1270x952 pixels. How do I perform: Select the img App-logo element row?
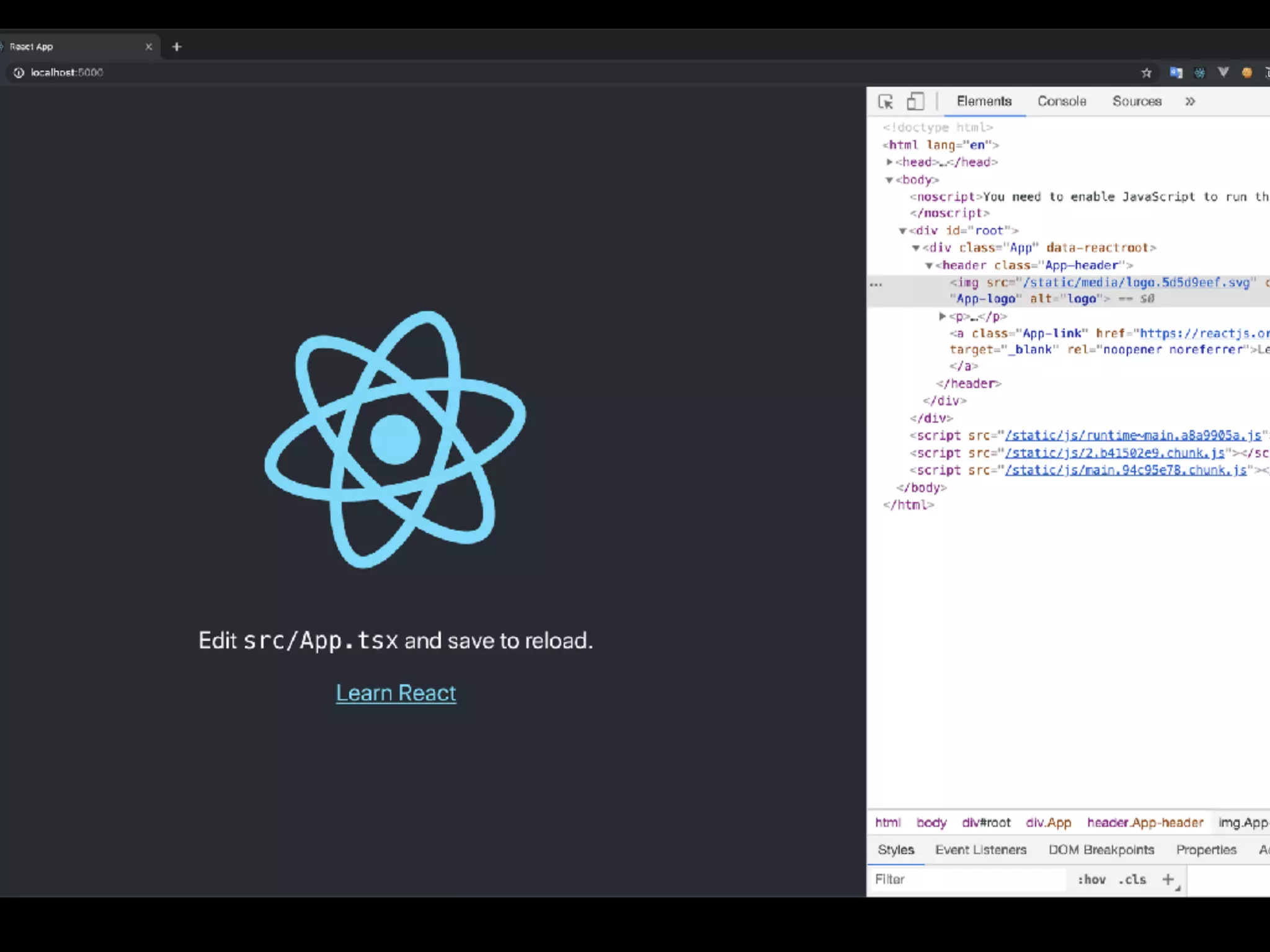tap(1068, 291)
